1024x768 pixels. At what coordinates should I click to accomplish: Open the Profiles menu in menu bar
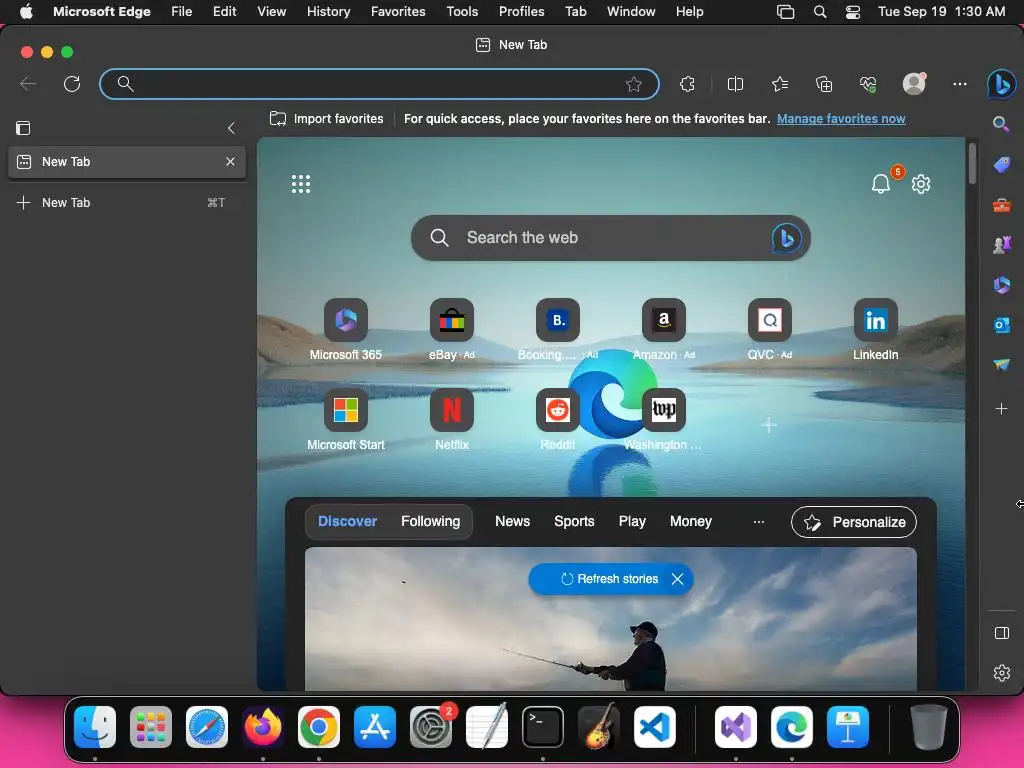[521, 12]
